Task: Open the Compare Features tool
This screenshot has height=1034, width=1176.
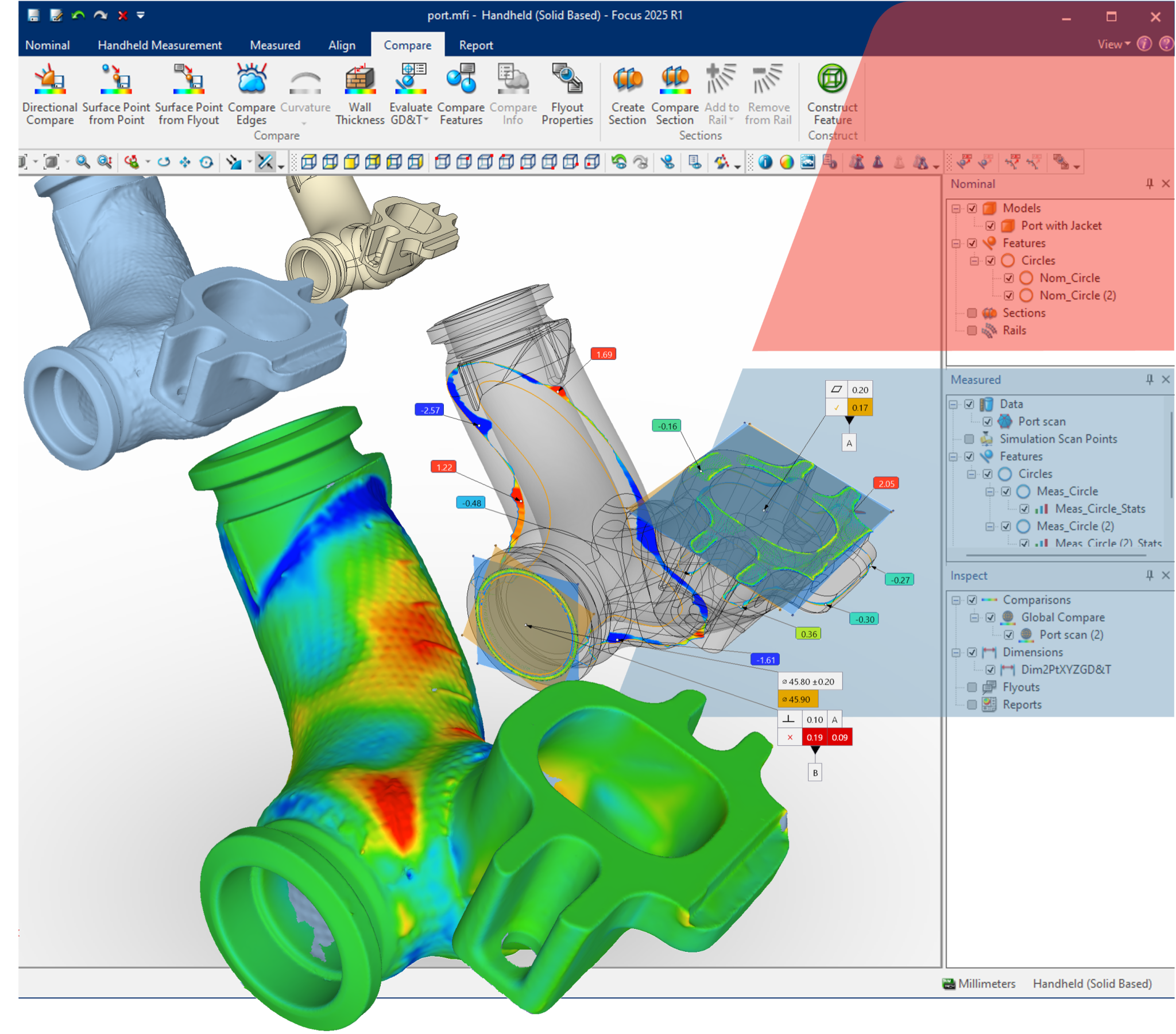Action: click(x=461, y=95)
